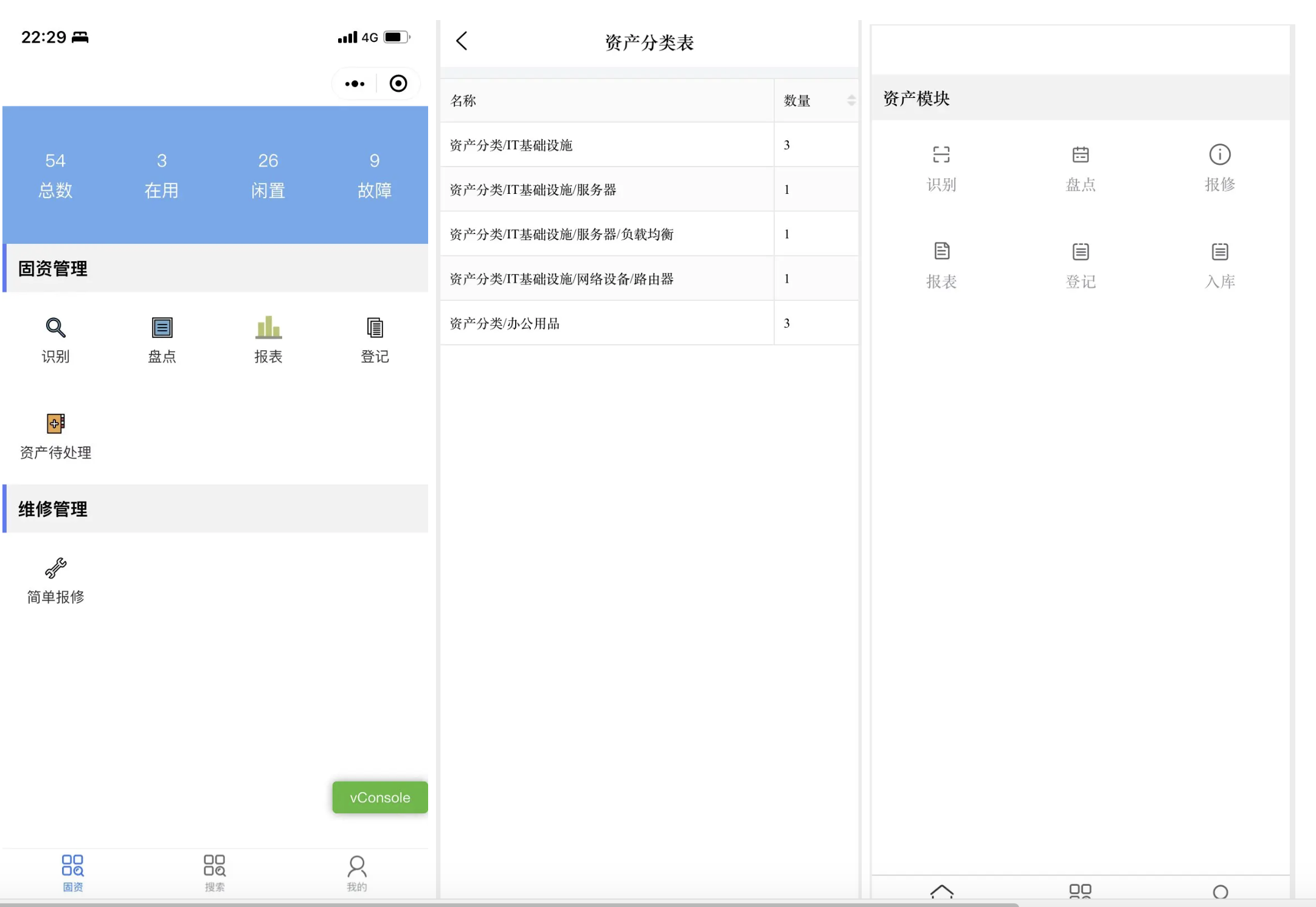Open the vConsole debug button

click(380, 797)
